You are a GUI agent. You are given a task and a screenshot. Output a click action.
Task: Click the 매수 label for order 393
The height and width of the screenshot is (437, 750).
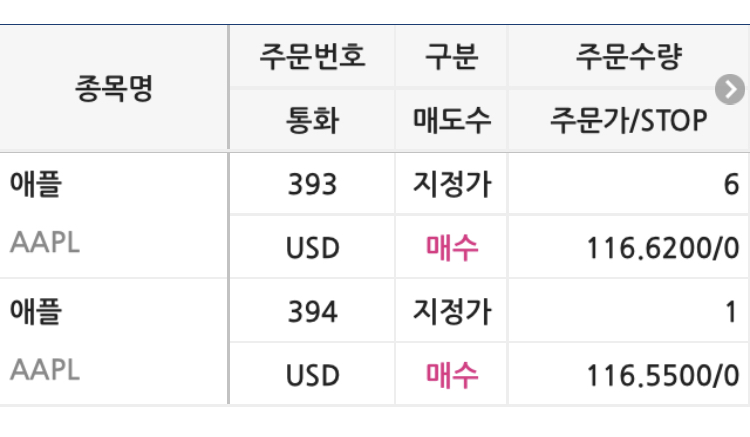click(x=451, y=246)
